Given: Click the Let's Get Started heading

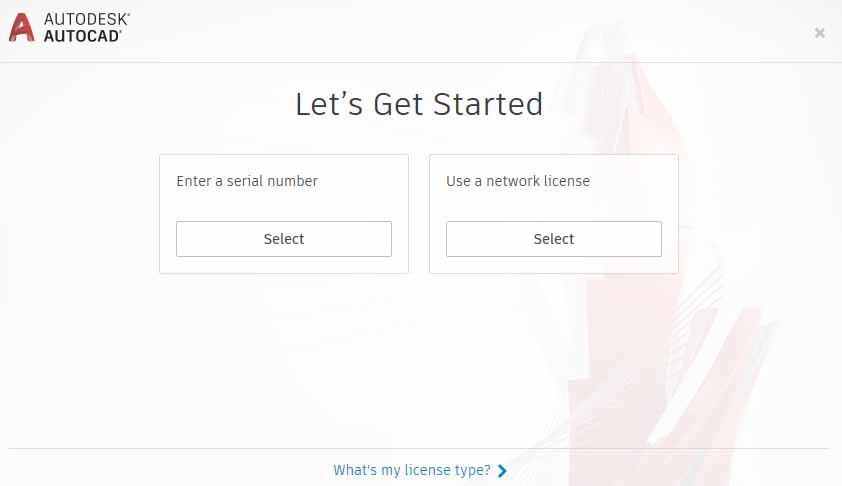Looking at the screenshot, I should click(x=419, y=104).
